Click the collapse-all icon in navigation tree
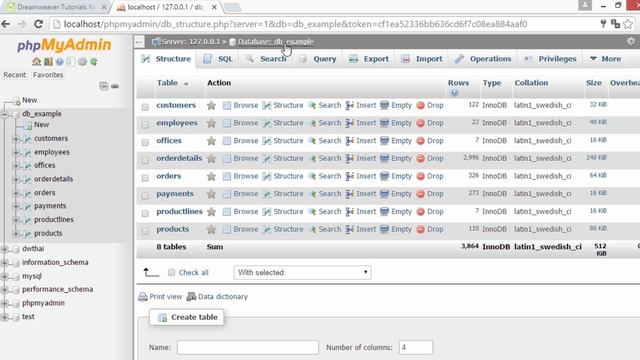Image resolution: width=640 pixels, height=360 pixels. (x=104, y=86)
